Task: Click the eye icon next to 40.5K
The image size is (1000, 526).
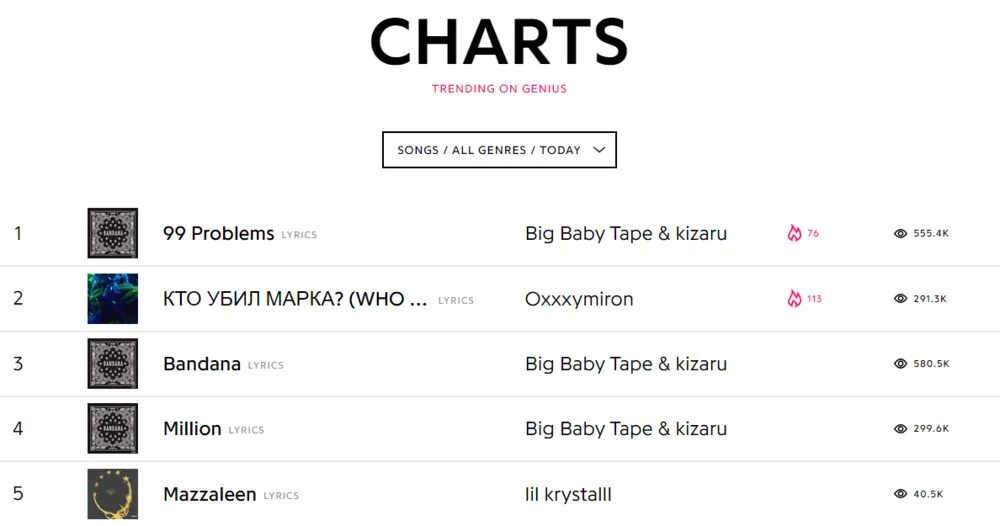Action: (901, 493)
